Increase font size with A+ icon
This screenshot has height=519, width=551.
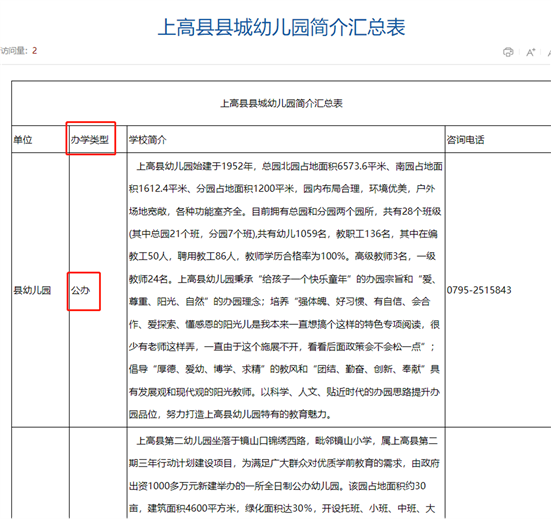(530, 52)
